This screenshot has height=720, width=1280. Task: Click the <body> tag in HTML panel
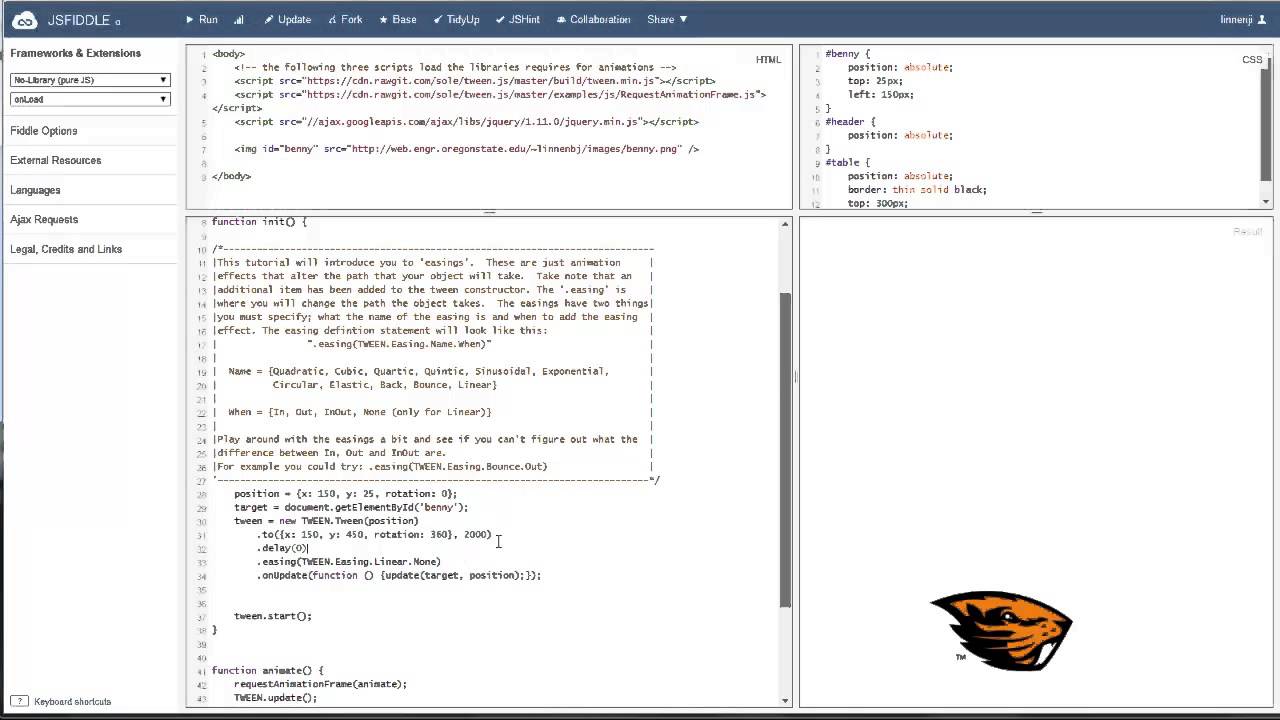pos(228,54)
